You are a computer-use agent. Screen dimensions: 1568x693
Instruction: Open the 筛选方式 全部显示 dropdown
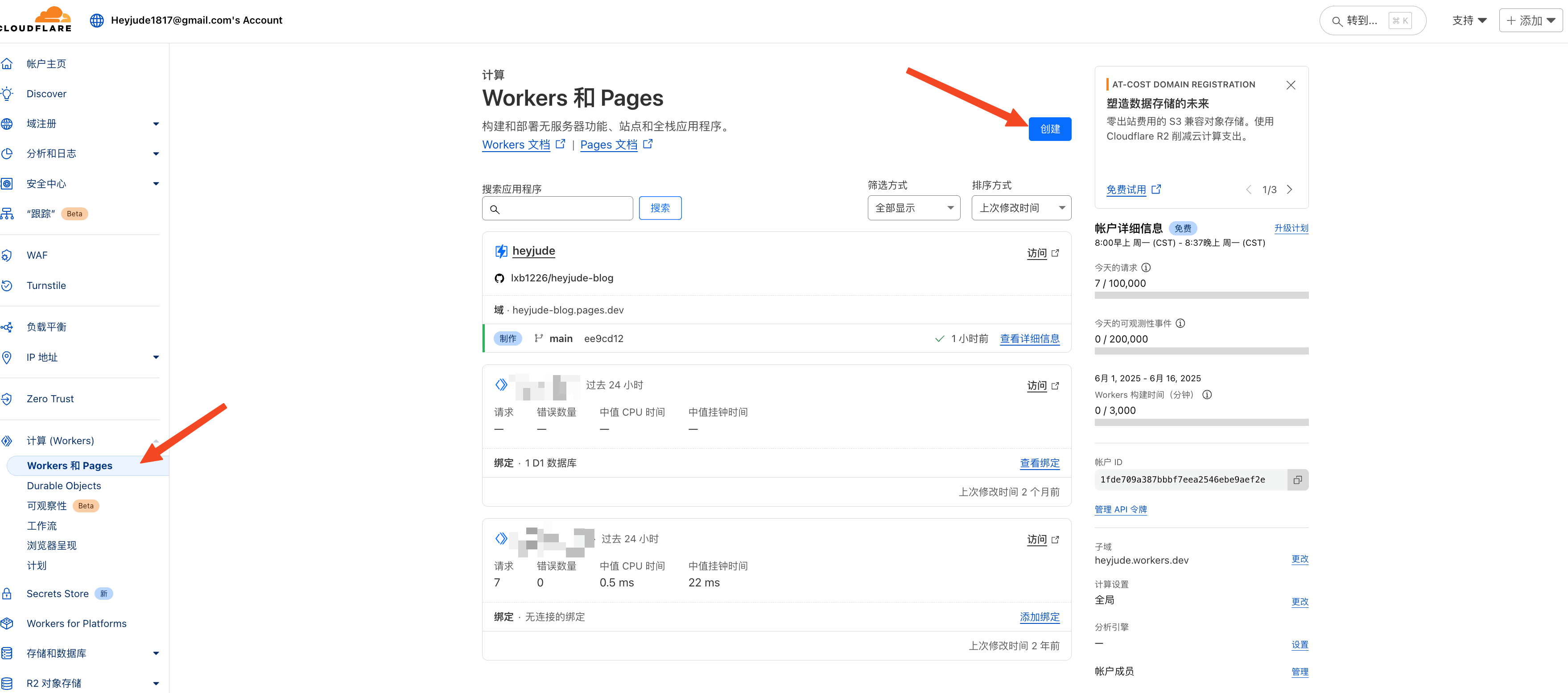(914, 207)
